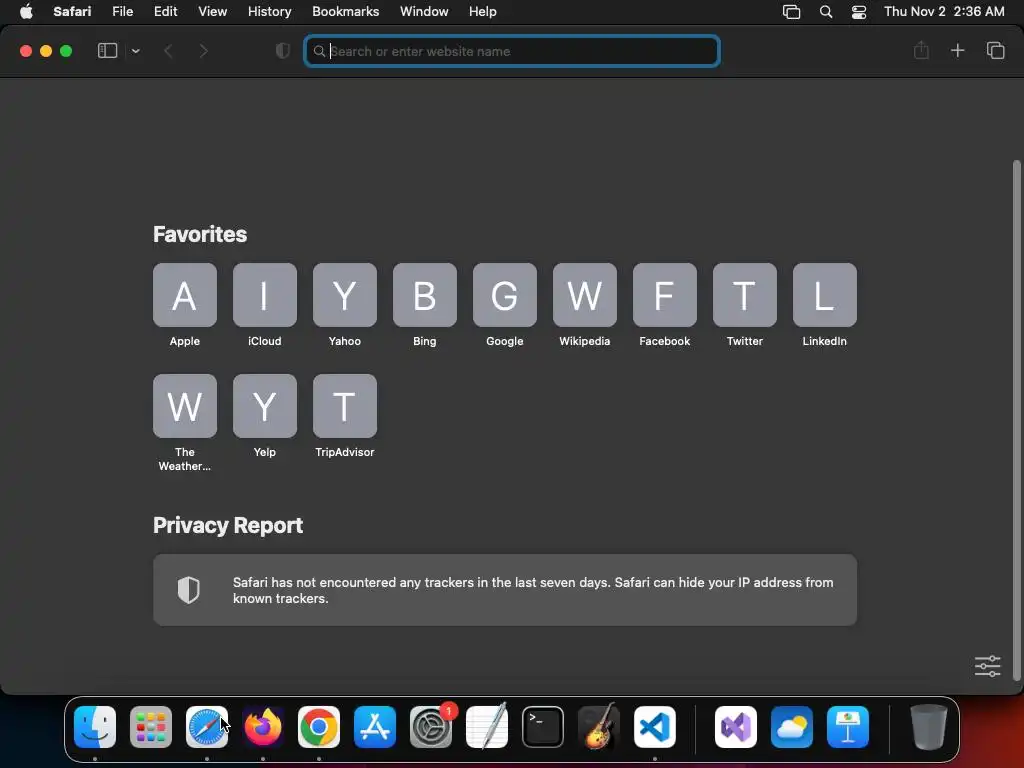Open the Yahoo favorite
Viewport: 1024px width, 768px height.
point(345,295)
